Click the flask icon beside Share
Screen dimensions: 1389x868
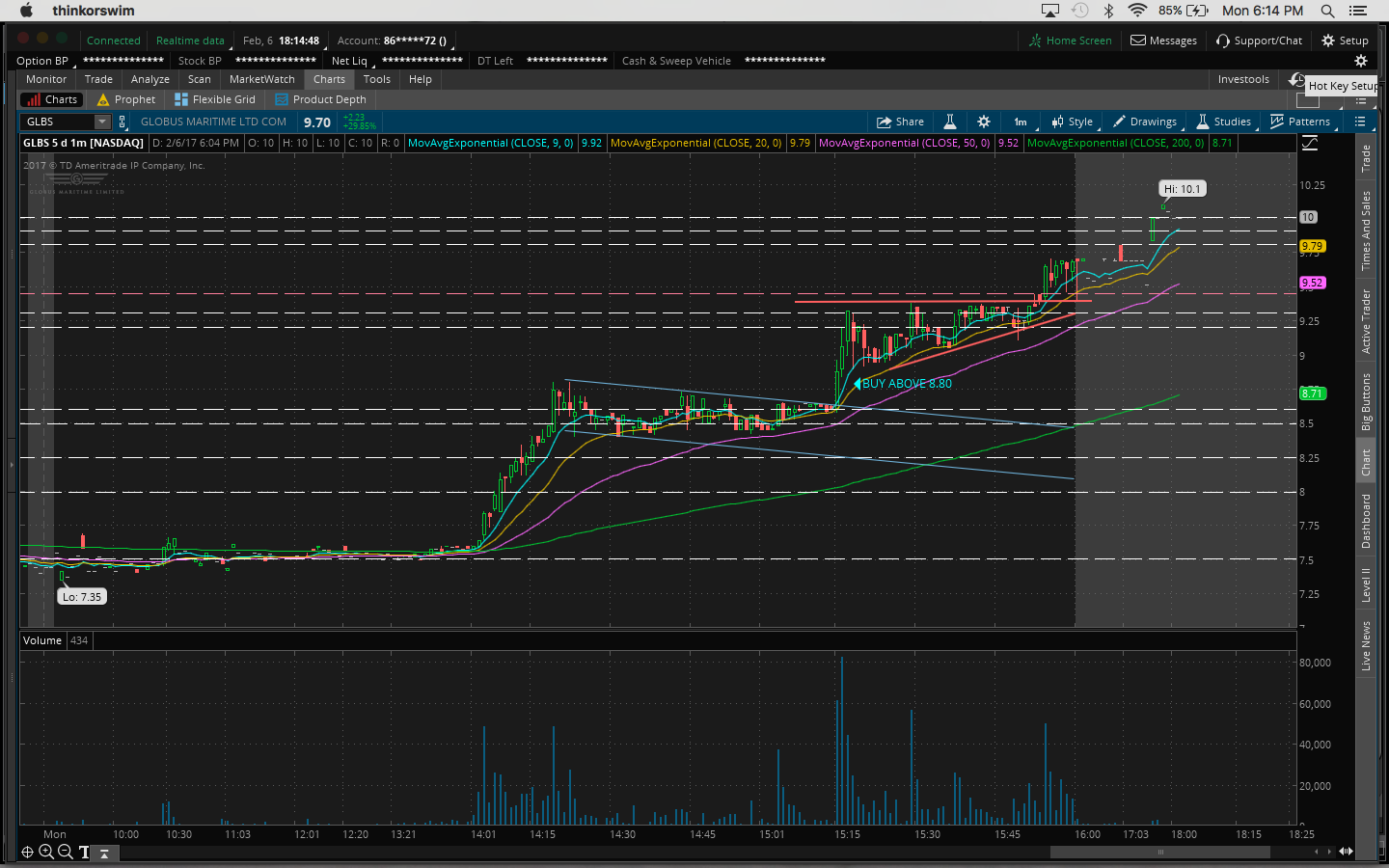(949, 122)
